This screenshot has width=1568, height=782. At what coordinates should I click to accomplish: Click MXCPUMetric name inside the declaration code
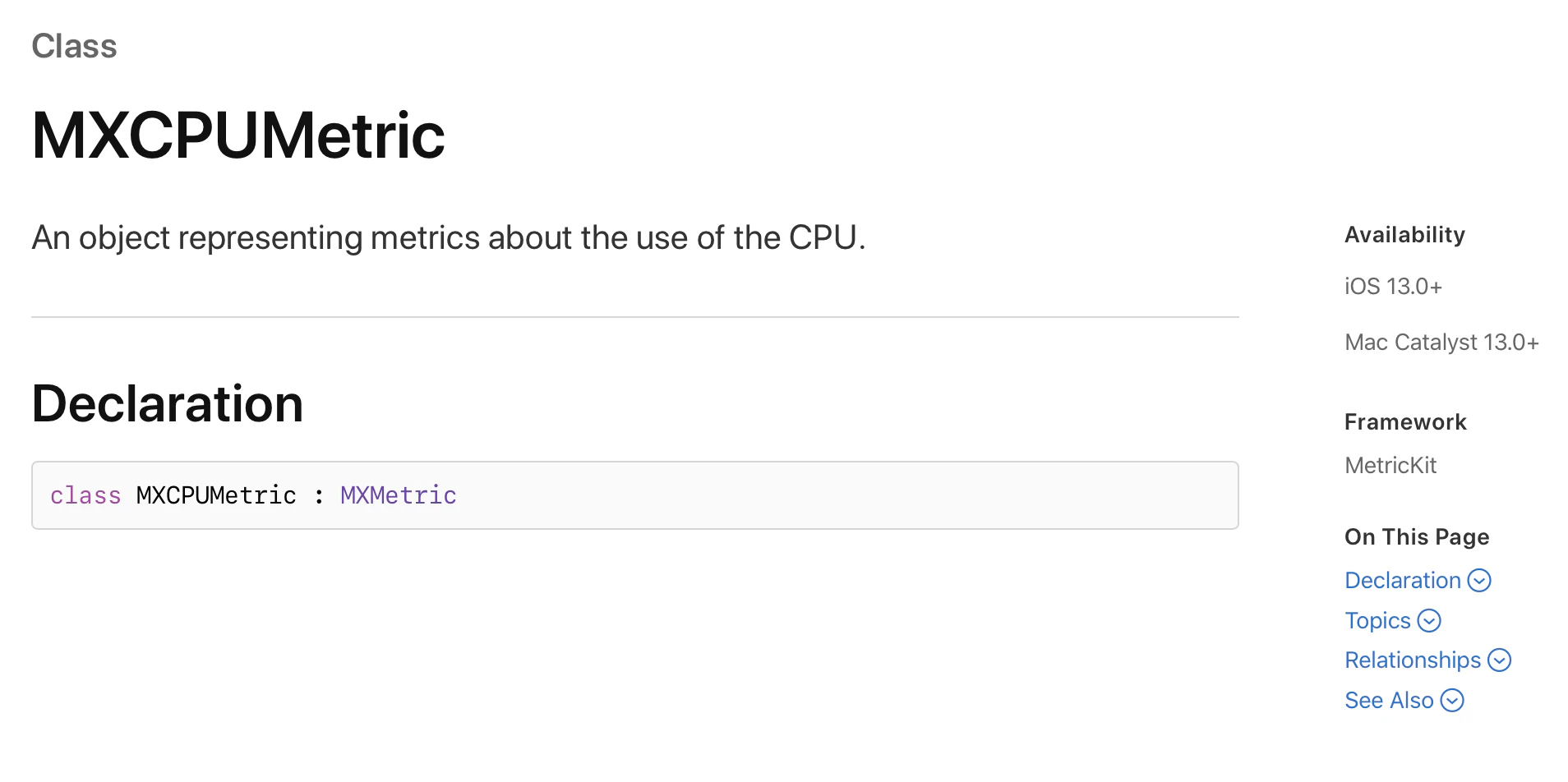(x=216, y=495)
